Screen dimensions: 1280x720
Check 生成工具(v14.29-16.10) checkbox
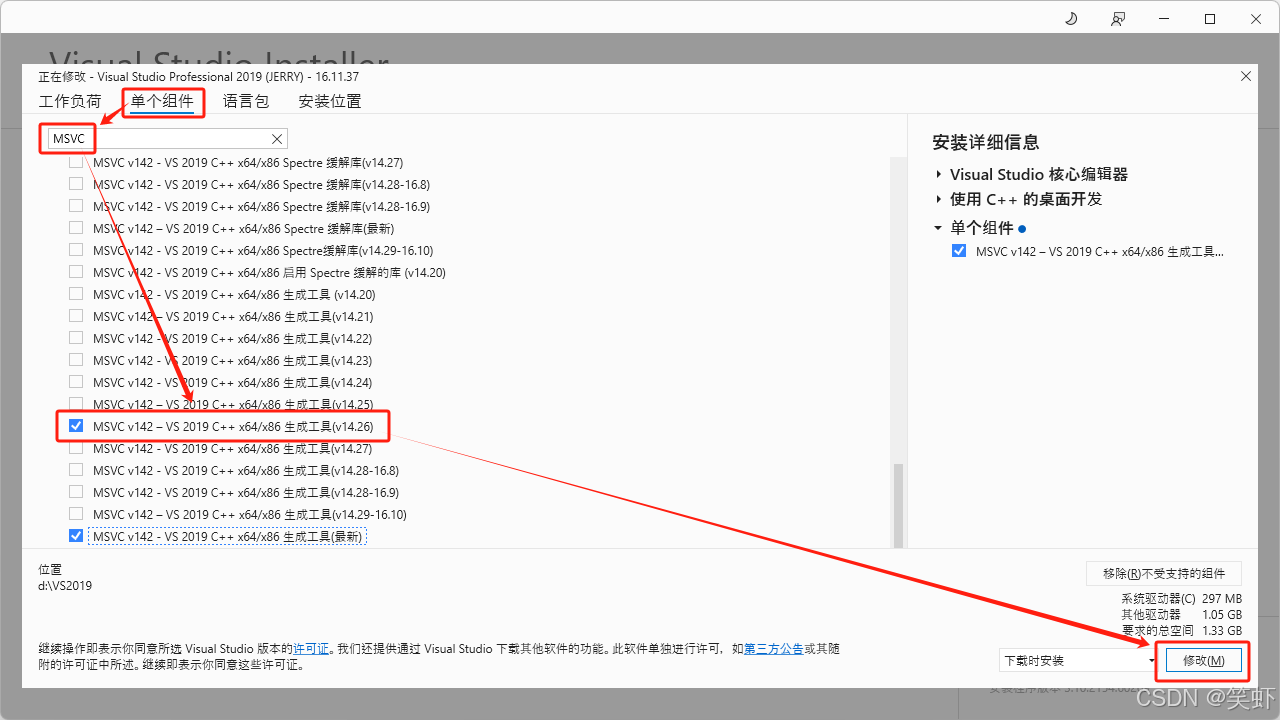pos(76,514)
